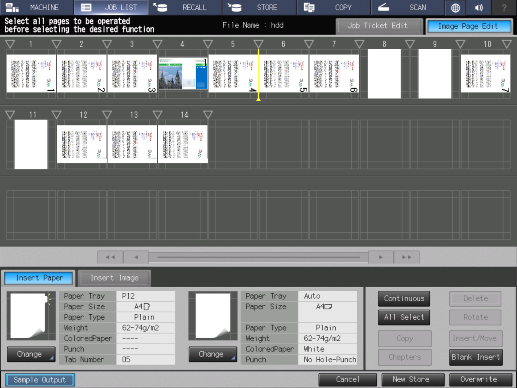The height and width of the screenshot is (388, 517).
Task: Open the question mark help icon
Action: (504, 7)
